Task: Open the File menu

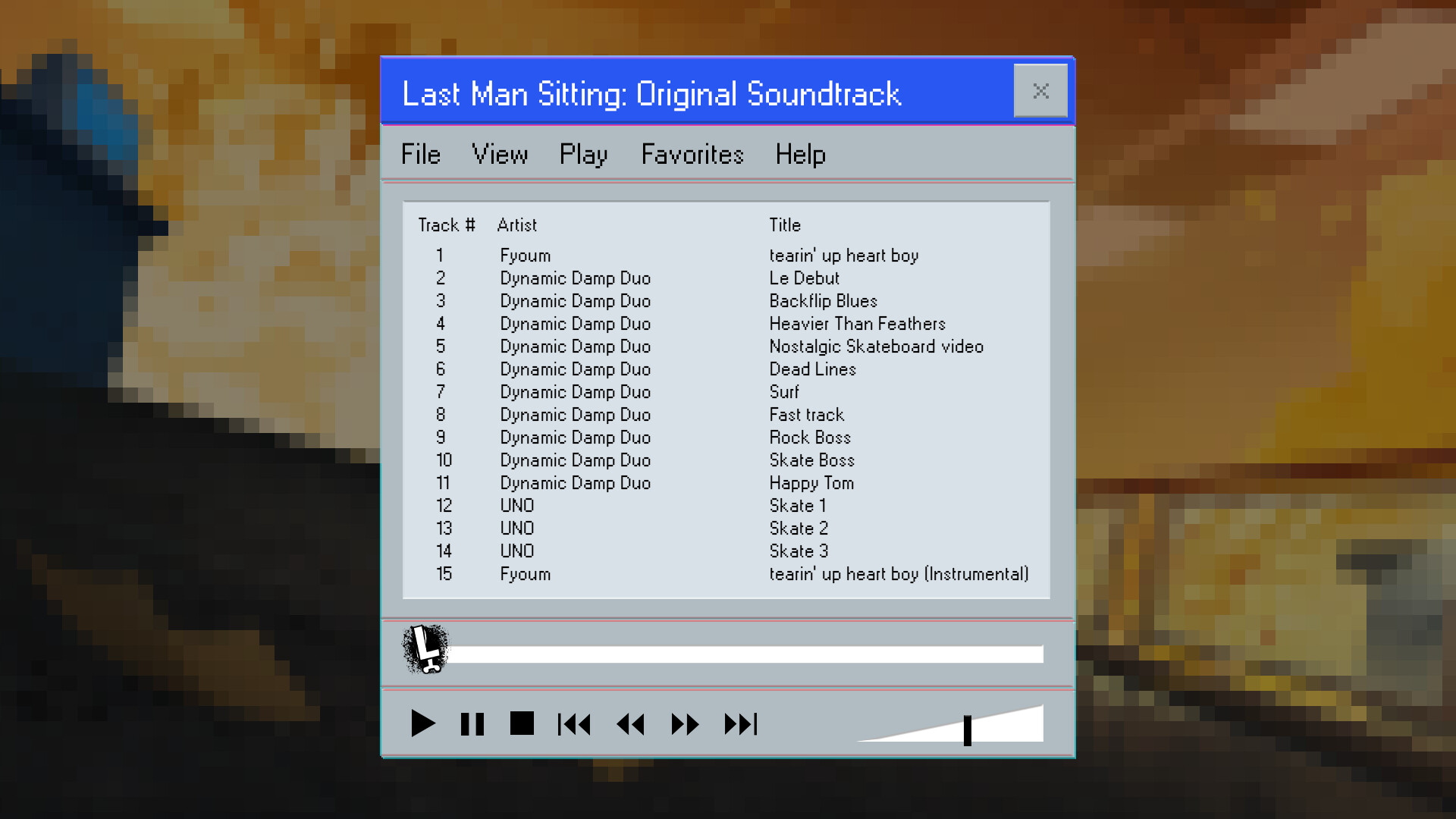Action: point(420,154)
